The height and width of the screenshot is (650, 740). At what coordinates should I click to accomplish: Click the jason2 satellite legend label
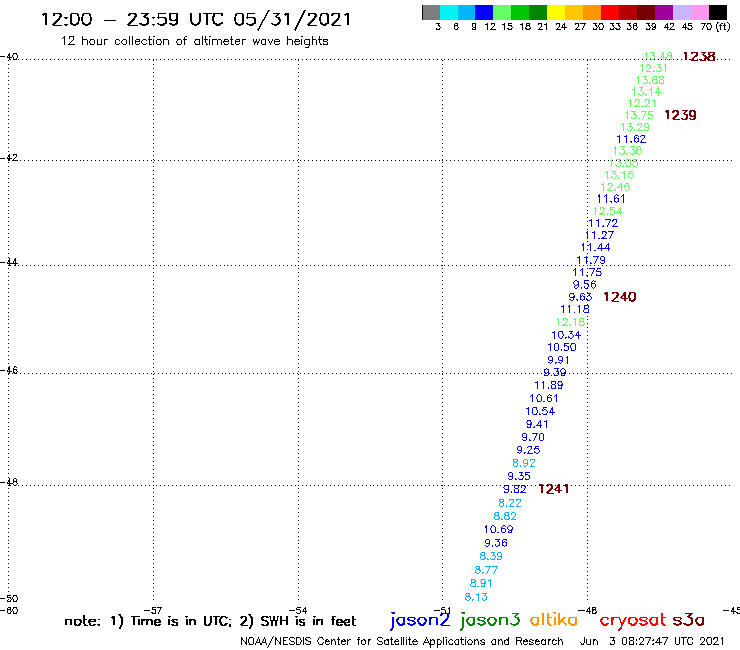(420, 620)
